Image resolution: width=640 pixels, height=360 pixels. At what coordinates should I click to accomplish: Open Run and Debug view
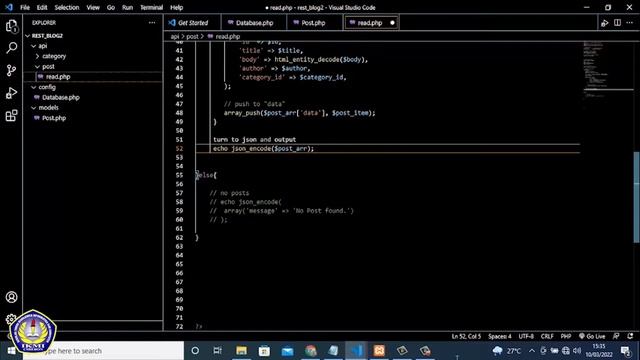(11, 93)
